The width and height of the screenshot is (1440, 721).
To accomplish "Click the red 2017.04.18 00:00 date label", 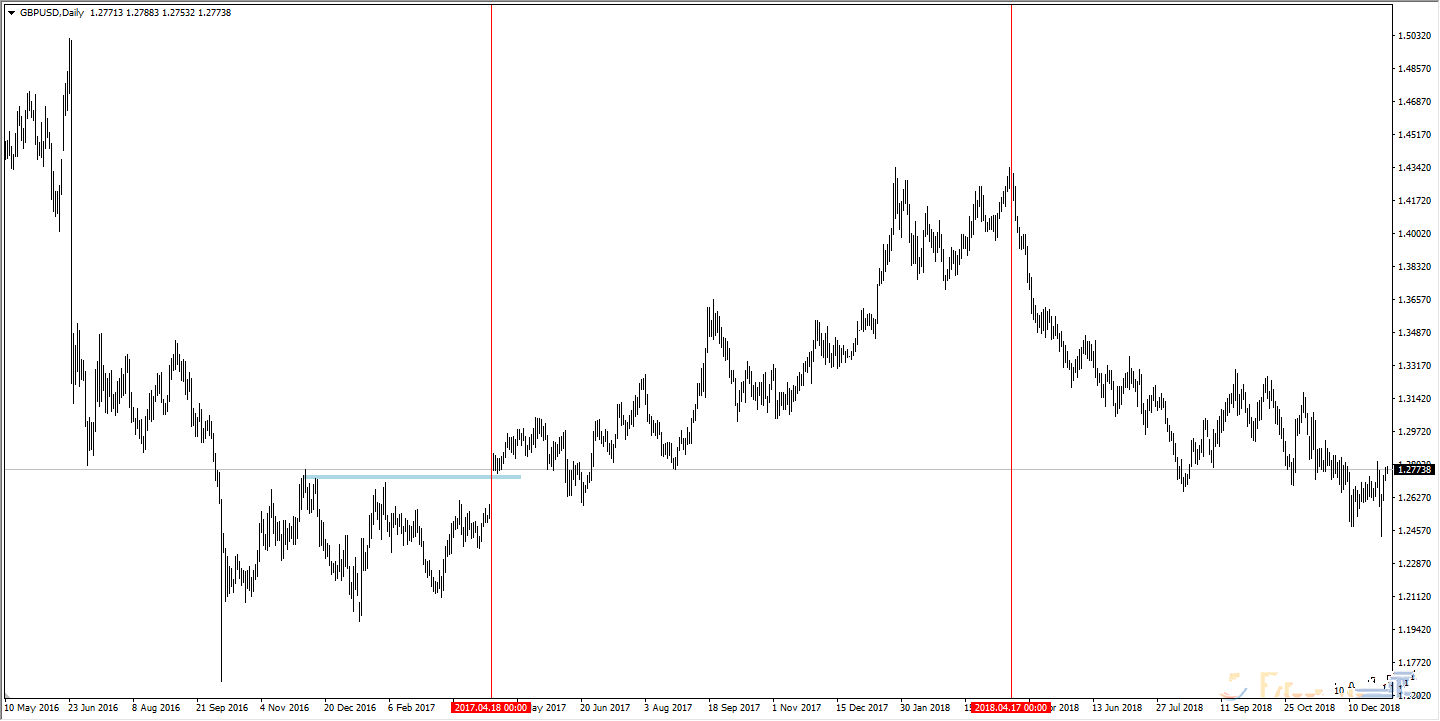I will click(490, 708).
